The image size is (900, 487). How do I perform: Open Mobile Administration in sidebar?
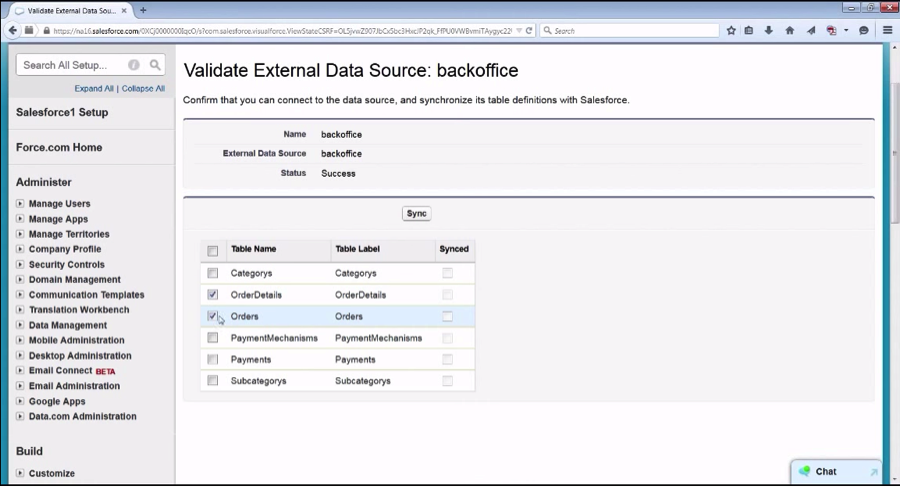(76, 340)
